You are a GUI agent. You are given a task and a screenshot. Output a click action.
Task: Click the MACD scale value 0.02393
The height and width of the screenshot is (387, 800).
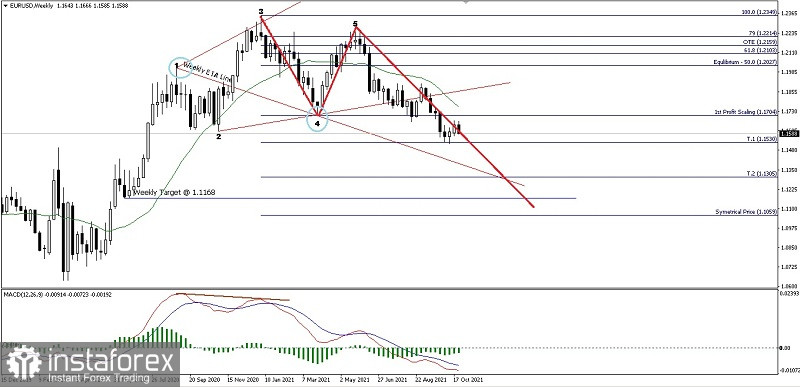[788, 294]
